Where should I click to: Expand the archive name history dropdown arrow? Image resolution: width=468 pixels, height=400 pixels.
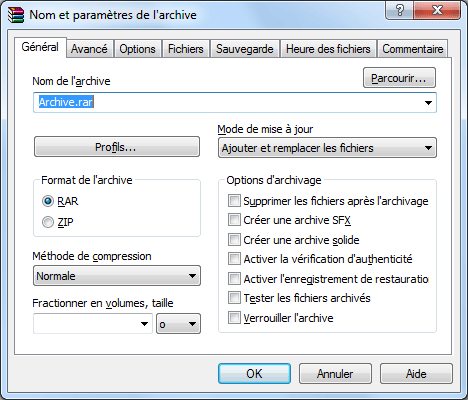point(428,103)
